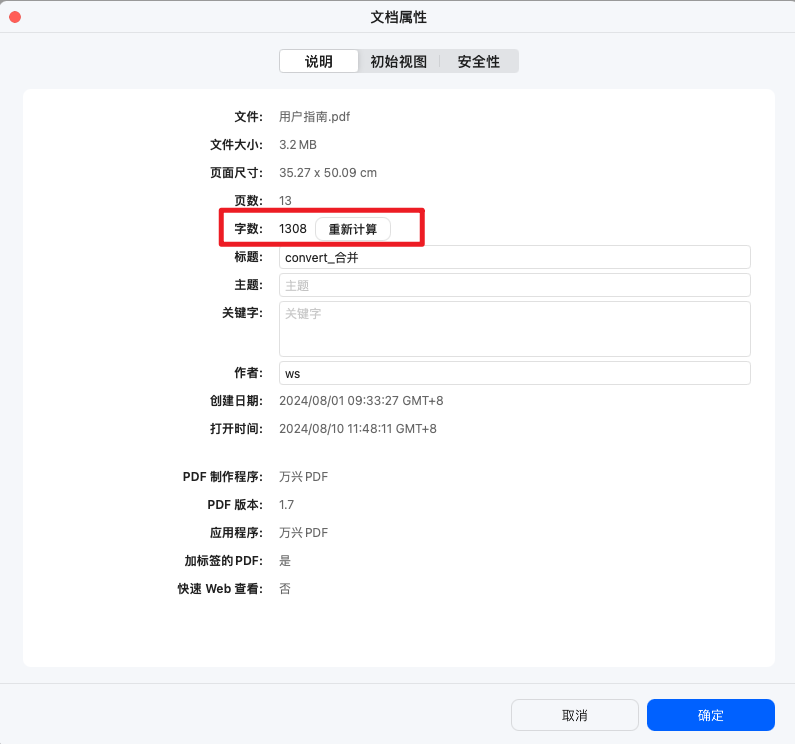This screenshot has height=744, width=795.
Task: Switch to the 说明 tab
Action: click(x=318, y=61)
